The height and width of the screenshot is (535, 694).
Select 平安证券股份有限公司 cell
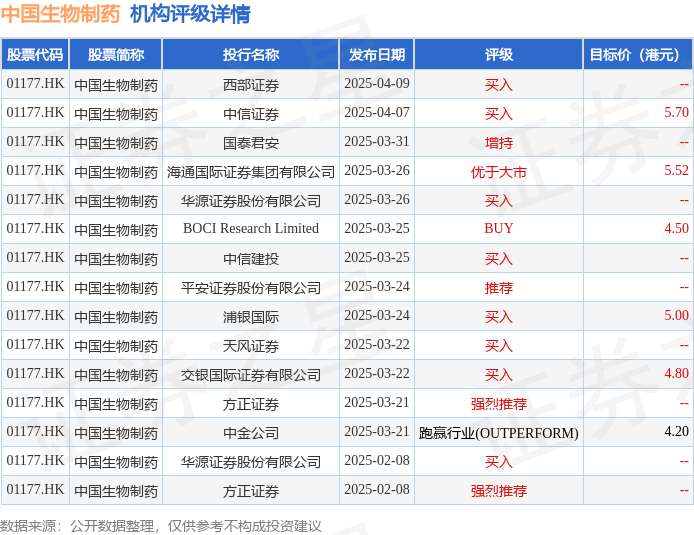[251, 288]
